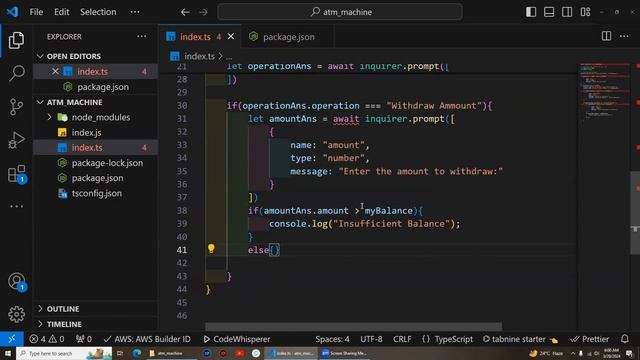Open the Run and Debug view
Screen dimensions: 640x360
pyautogui.click(x=16, y=140)
